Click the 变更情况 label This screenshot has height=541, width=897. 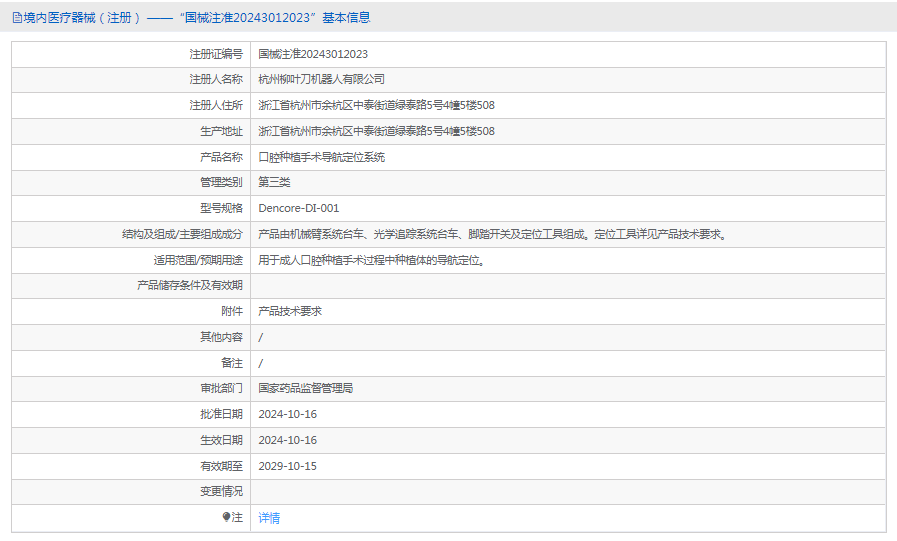221,491
